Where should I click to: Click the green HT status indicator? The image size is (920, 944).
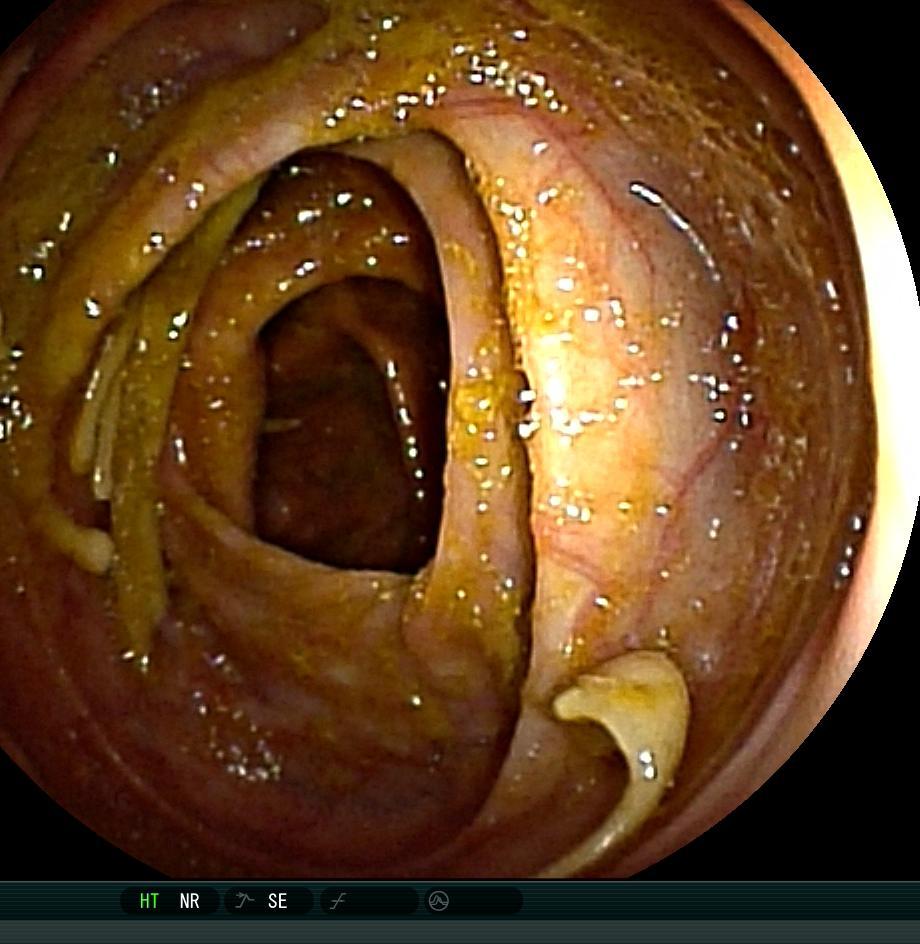tap(149, 901)
